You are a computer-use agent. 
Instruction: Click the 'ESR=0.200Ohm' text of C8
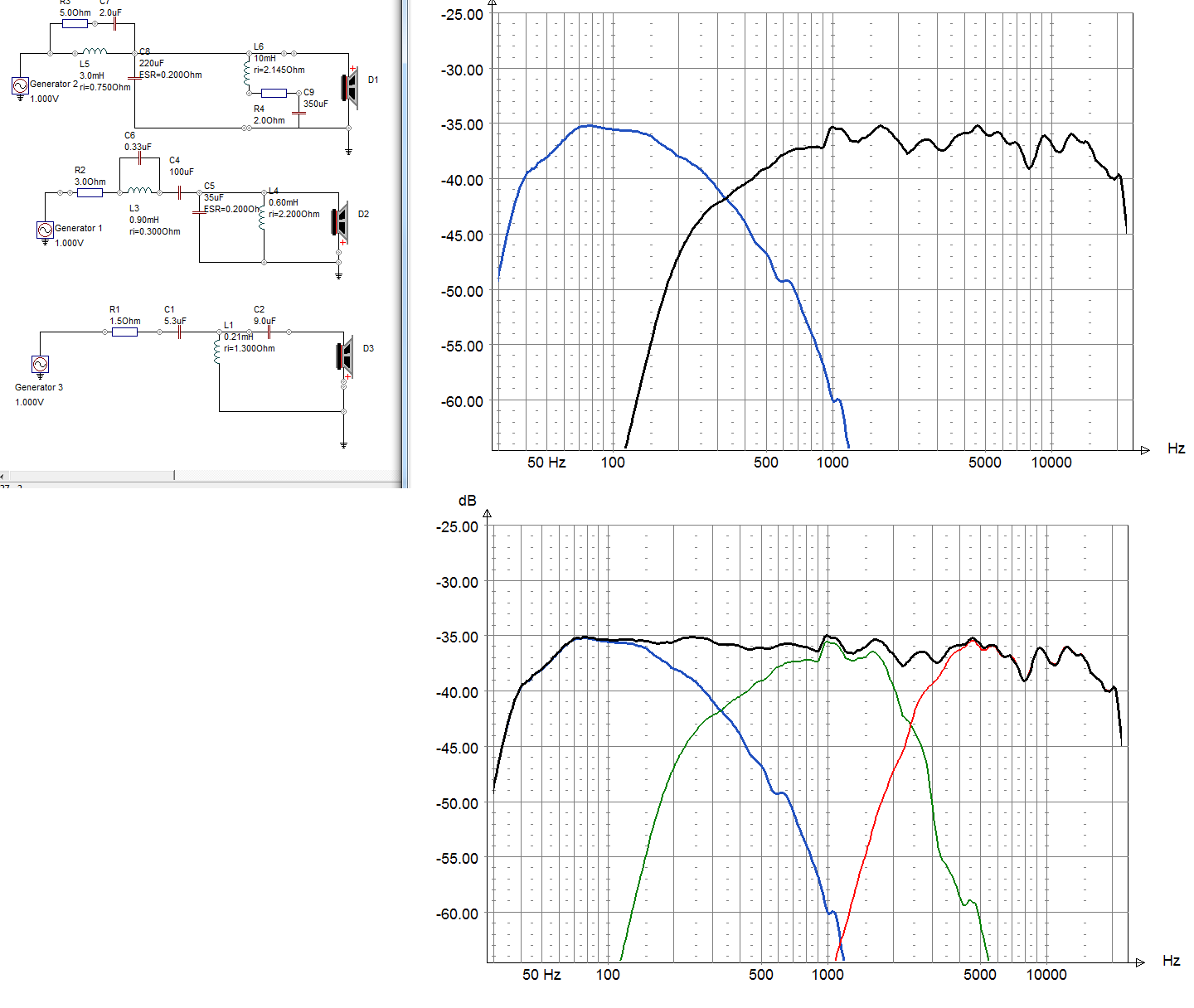[x=171, y=75]
